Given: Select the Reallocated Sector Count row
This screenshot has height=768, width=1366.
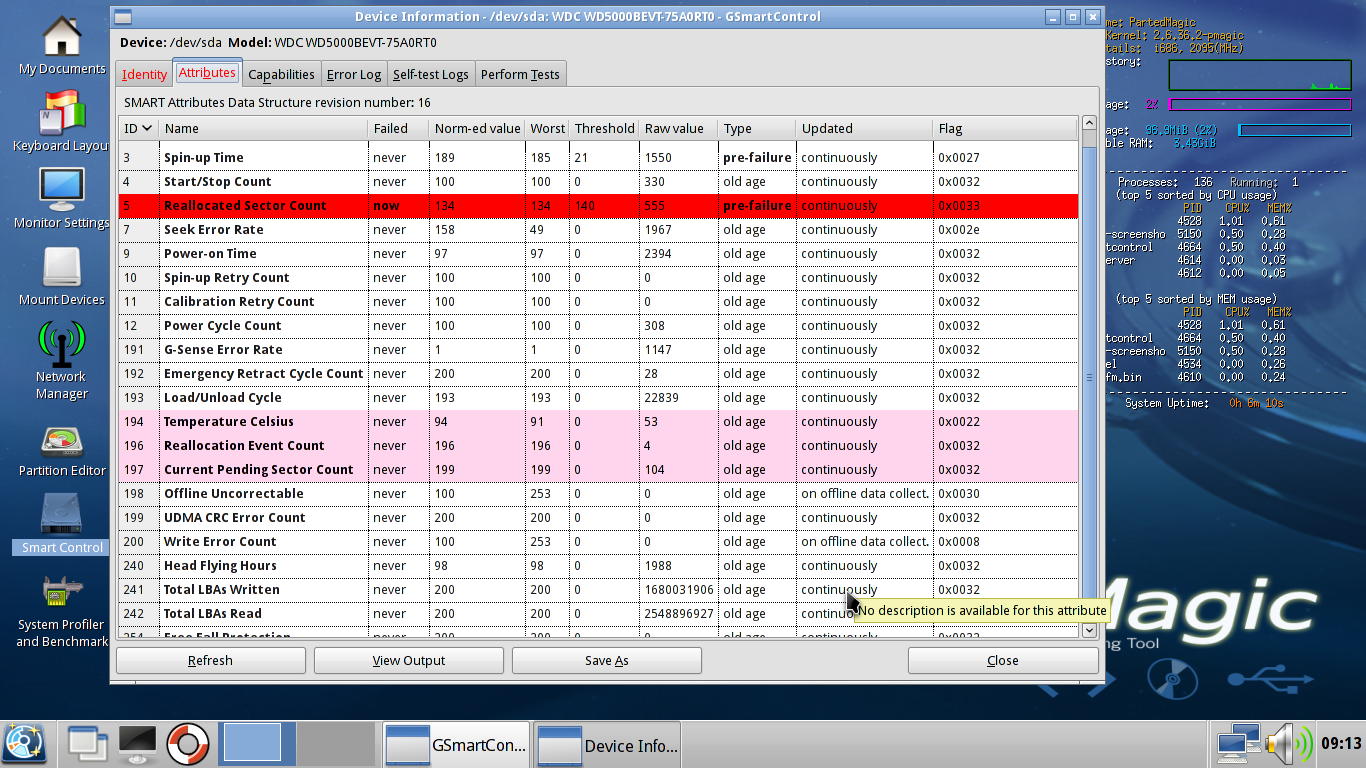Looking at the screenshot, I should 598,205.
